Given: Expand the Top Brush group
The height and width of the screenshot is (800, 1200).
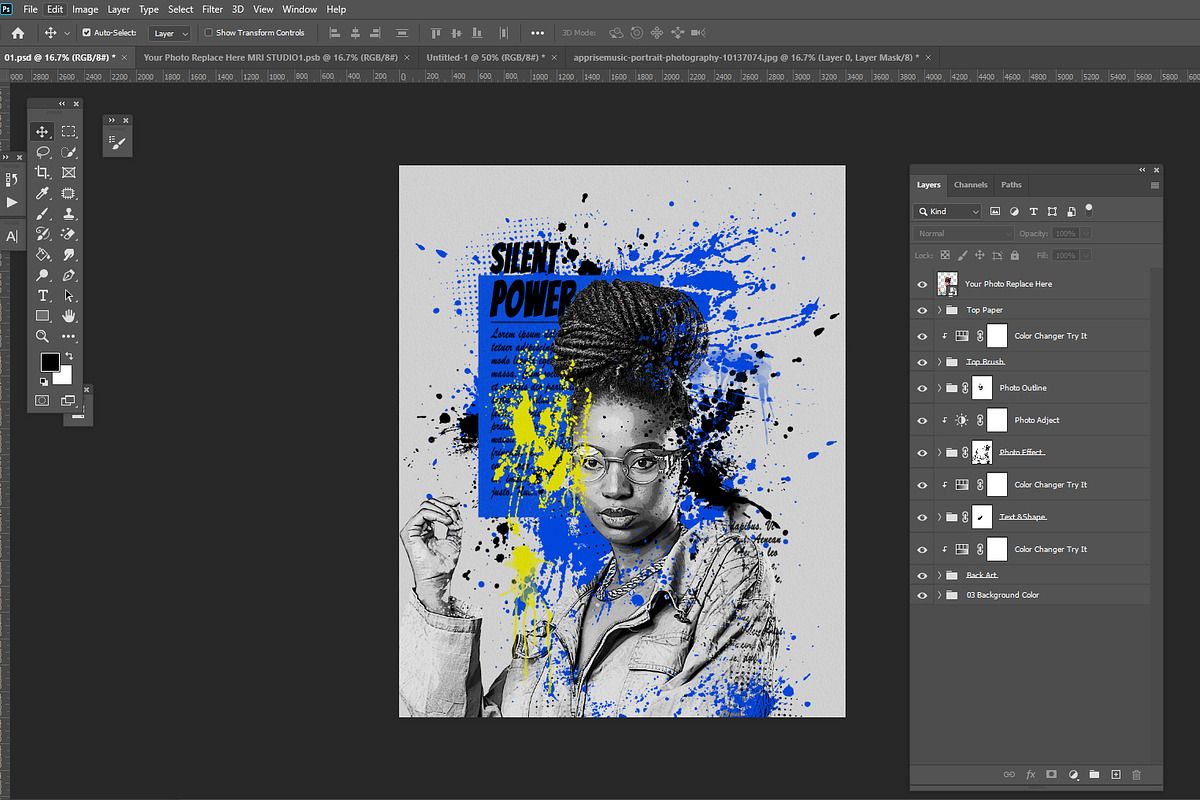Looking at the screenshot, I should [x=940, y=362].
